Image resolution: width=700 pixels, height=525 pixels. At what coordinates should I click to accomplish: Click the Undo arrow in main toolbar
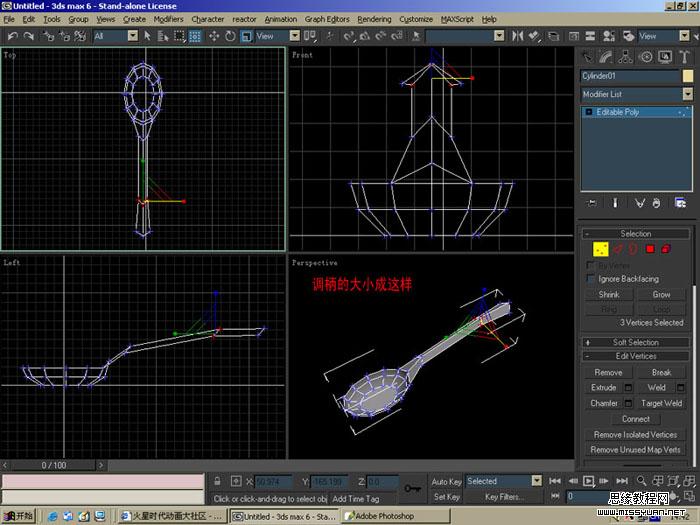pos(13,36)
